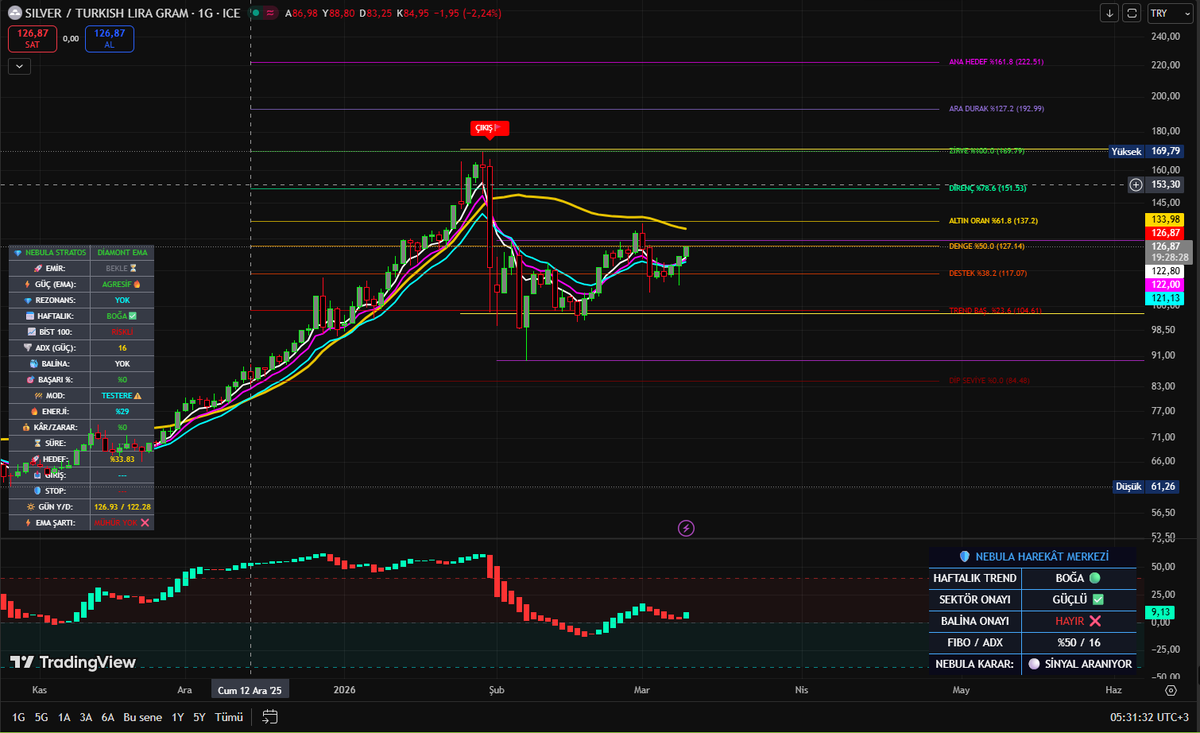
Task: Click the ALTIN ORAN %61.8 (137.2) label
Action: (994, 220)
